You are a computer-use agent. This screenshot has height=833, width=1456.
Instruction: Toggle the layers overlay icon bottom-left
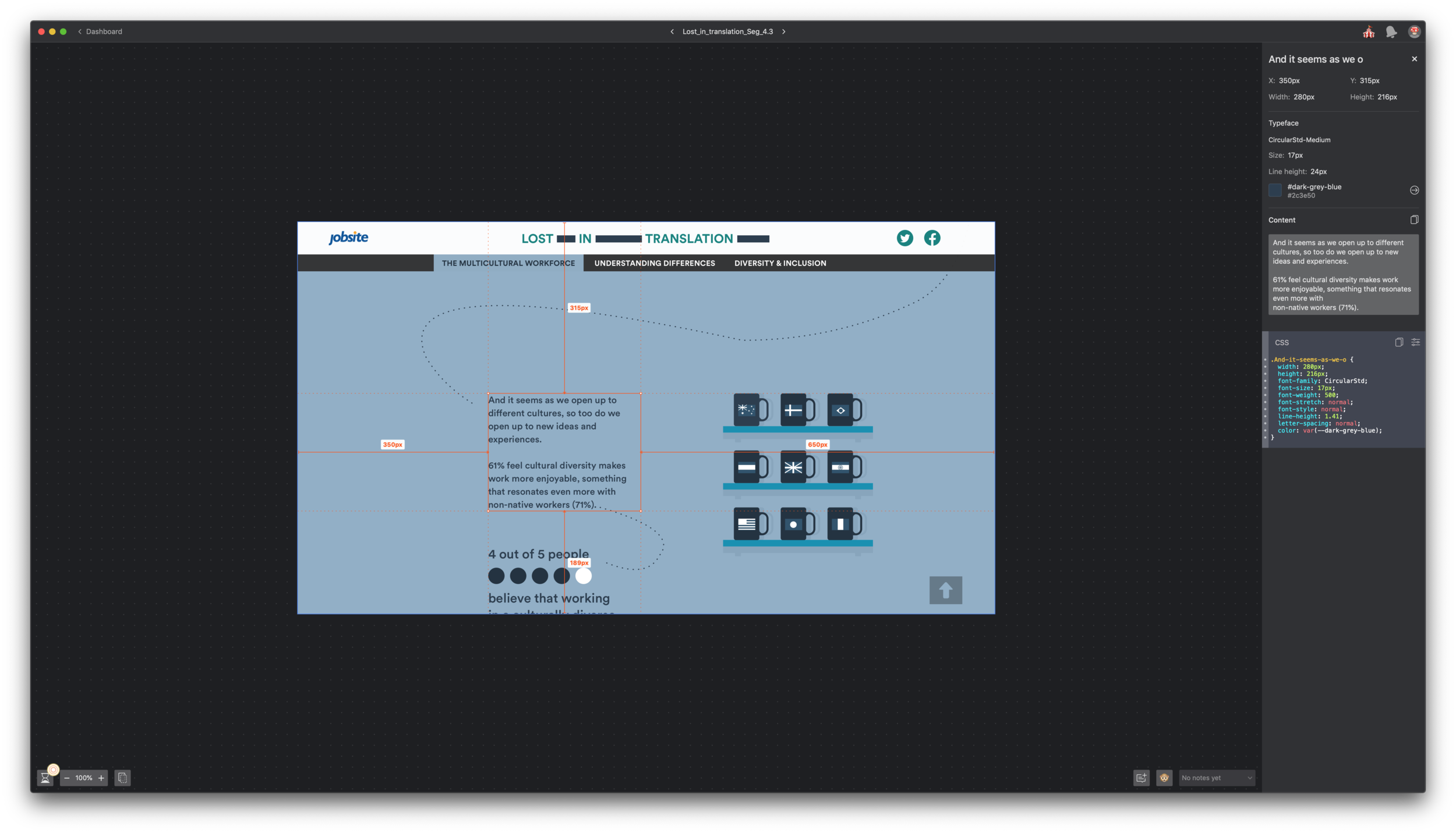(x=122, y=778)
